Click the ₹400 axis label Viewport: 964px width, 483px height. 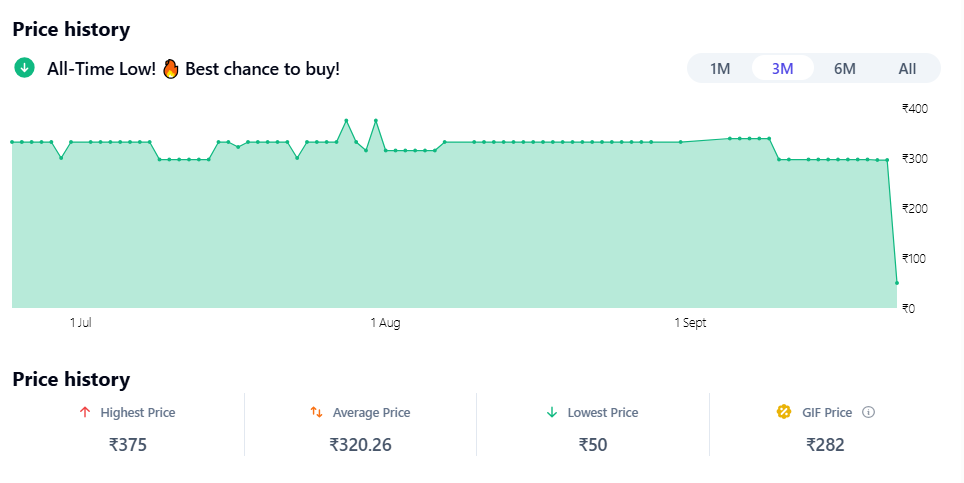[915, 108]
